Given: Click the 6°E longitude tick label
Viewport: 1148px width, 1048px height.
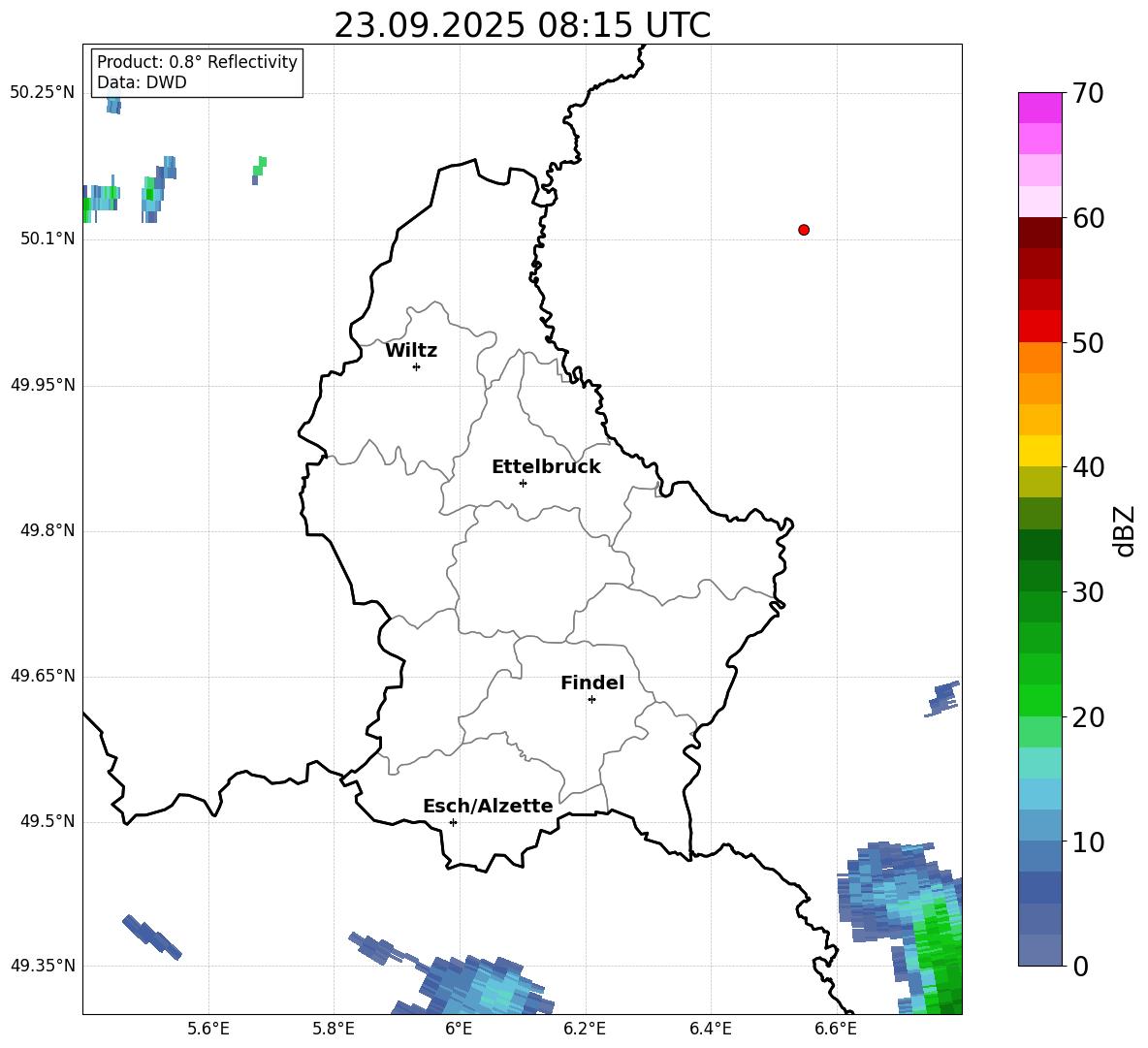Looking at the screenshot, I should (x=459, y=1029).
